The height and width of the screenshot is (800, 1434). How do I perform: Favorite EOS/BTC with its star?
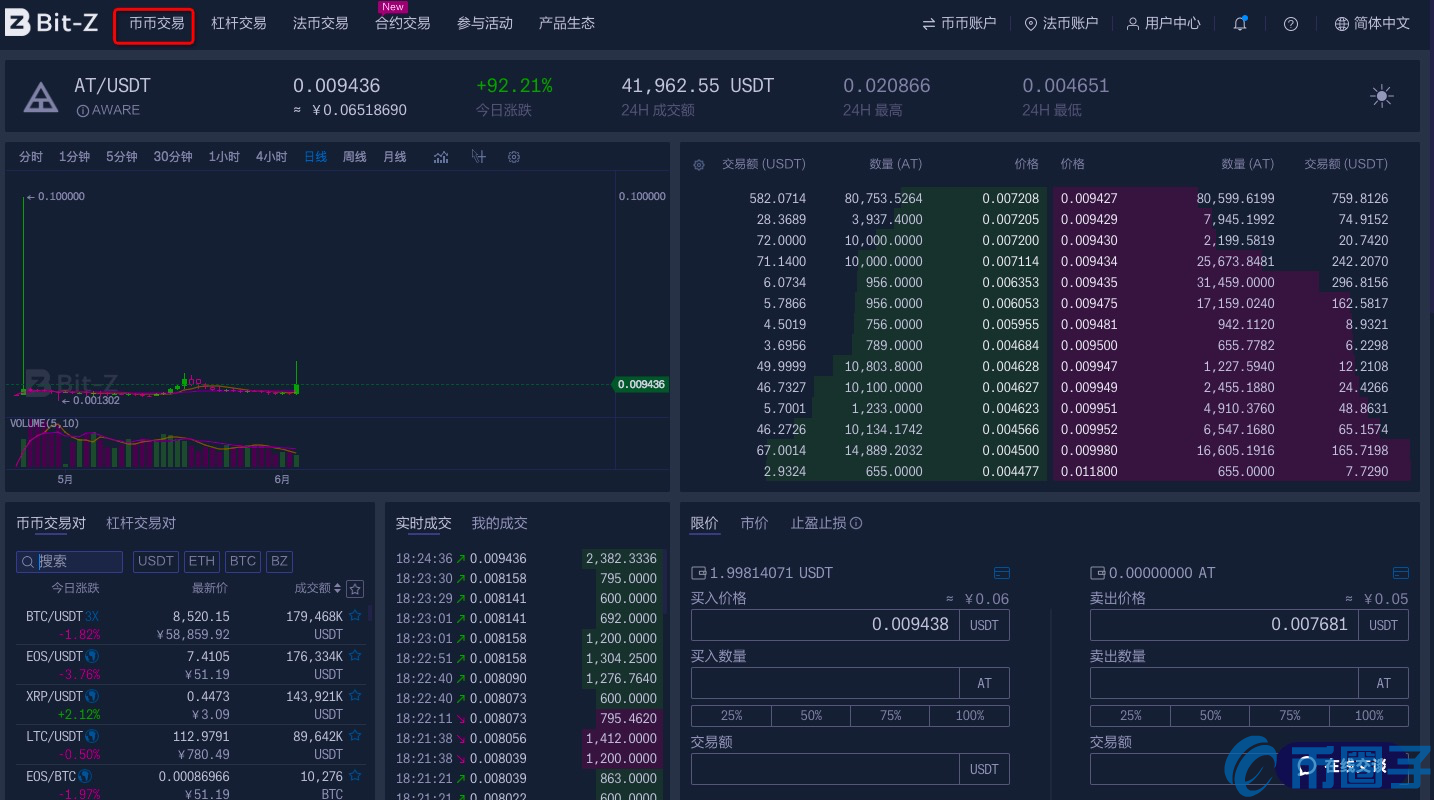click(x=355, y=776)
